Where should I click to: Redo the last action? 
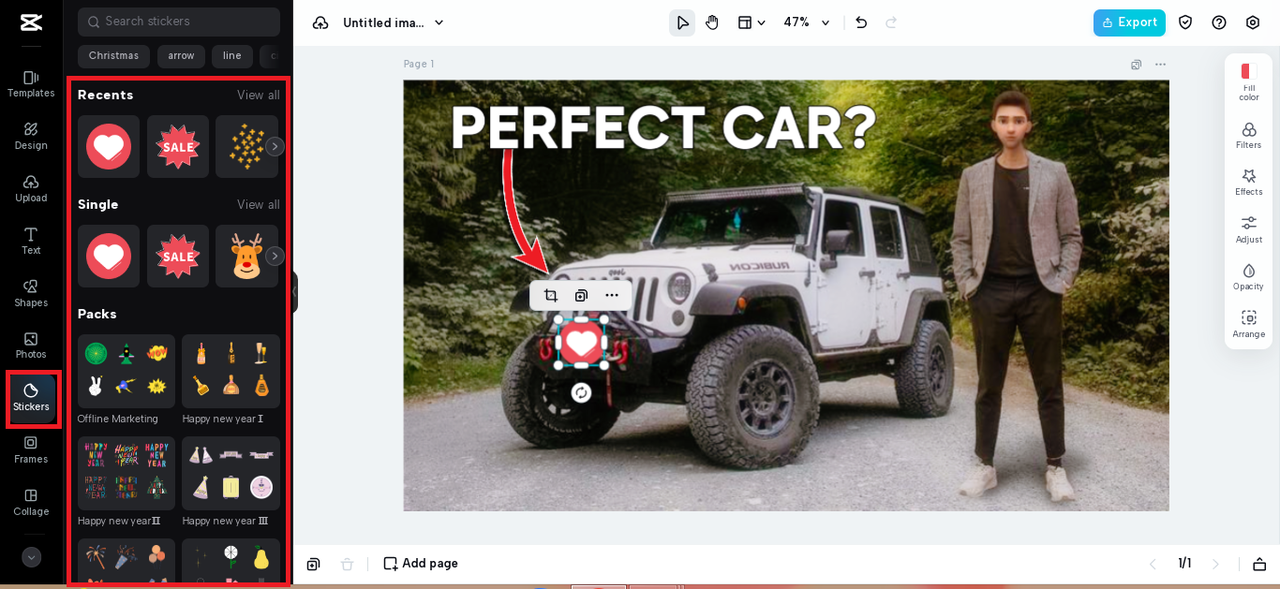pyautogui.click(x=891, y=23)
